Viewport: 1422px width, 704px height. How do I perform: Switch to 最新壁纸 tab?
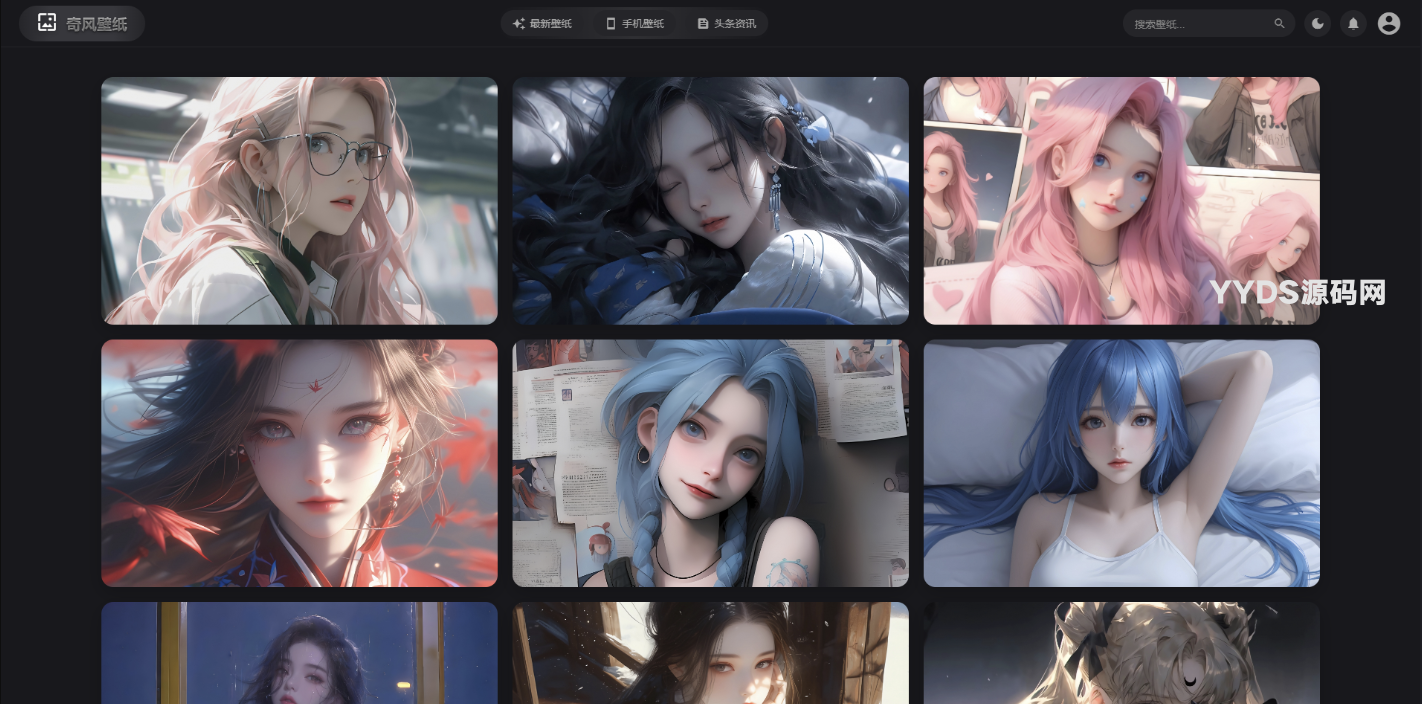click(x=550, y=24)
